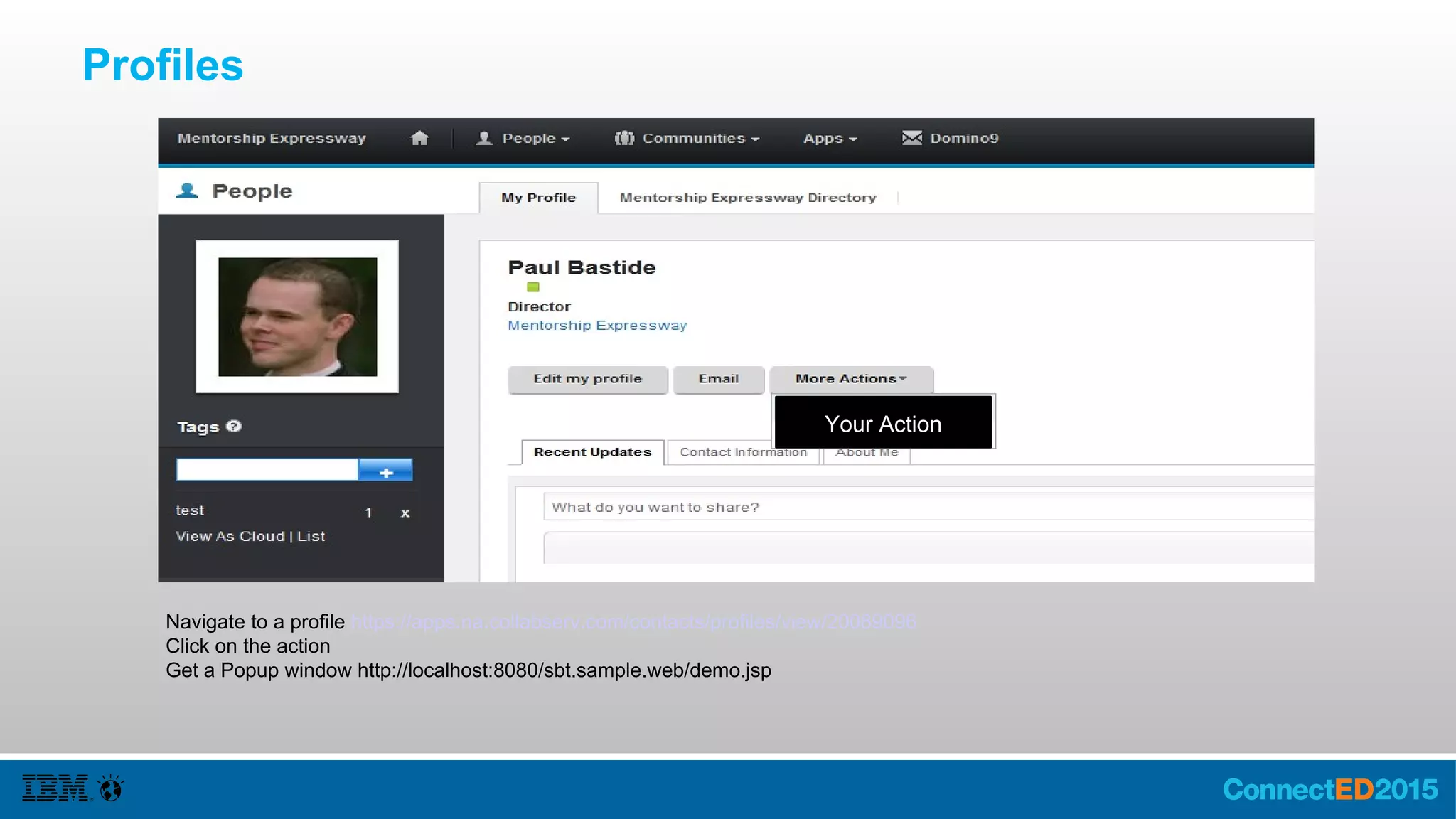1456x819 pixels.
Task: Remove the 'test' tag with x
Action: (x=405, y=513)
